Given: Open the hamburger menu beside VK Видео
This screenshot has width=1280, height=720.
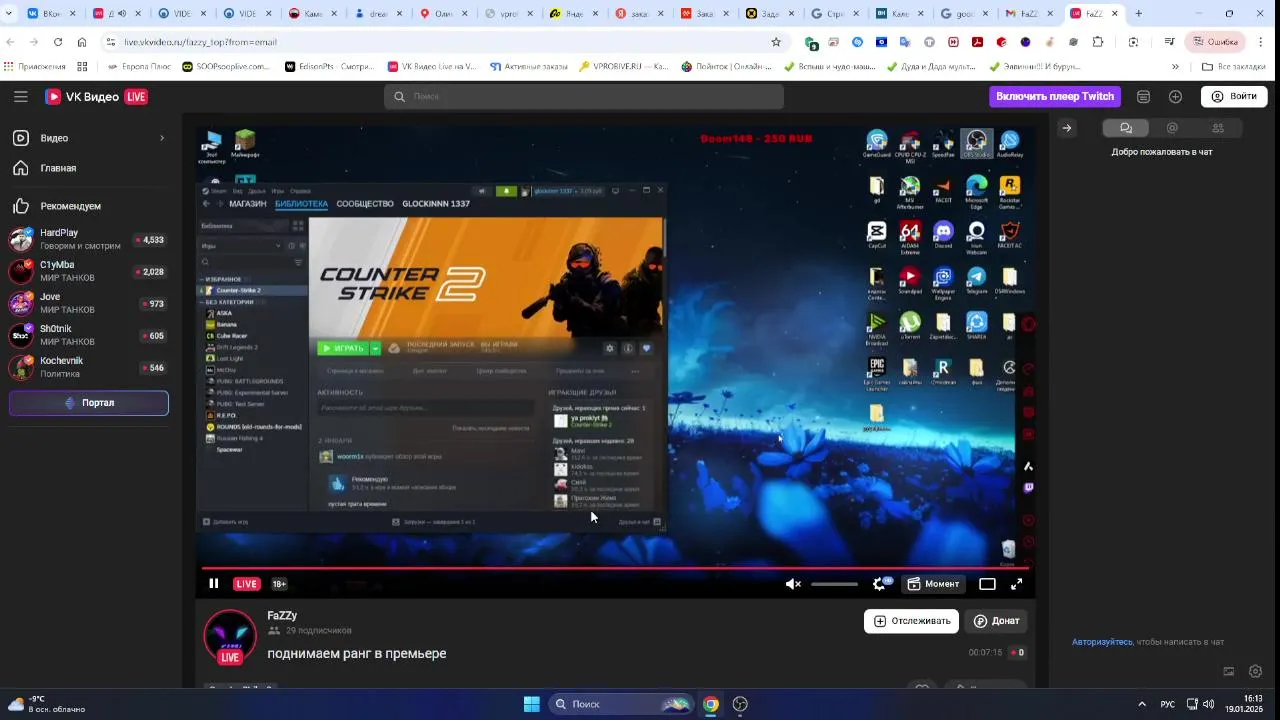Looking at the screenshot, I should tap(21, 96).
